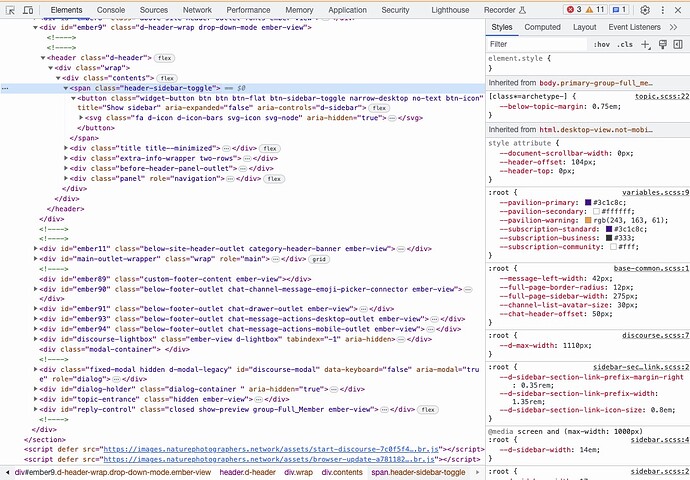This screenshot has height=480, width=690.
Task: Collapse the div class wrap node
Action: pos(51,68)
